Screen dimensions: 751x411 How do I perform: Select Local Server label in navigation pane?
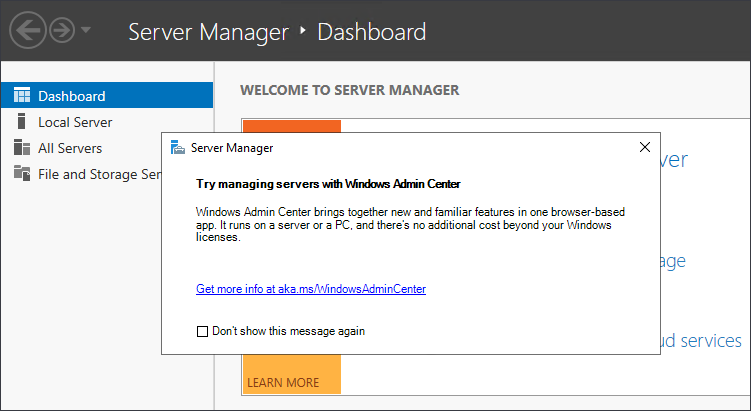75,122
